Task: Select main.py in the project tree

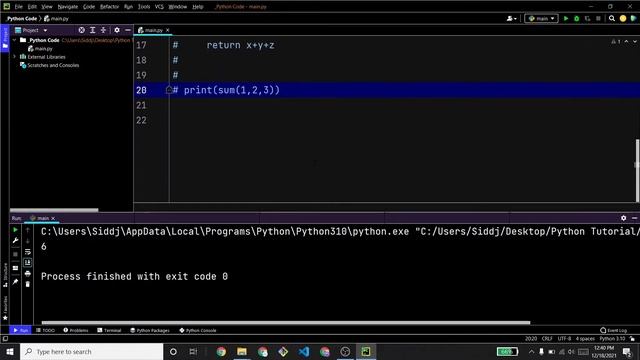Action: coord(40,49)
